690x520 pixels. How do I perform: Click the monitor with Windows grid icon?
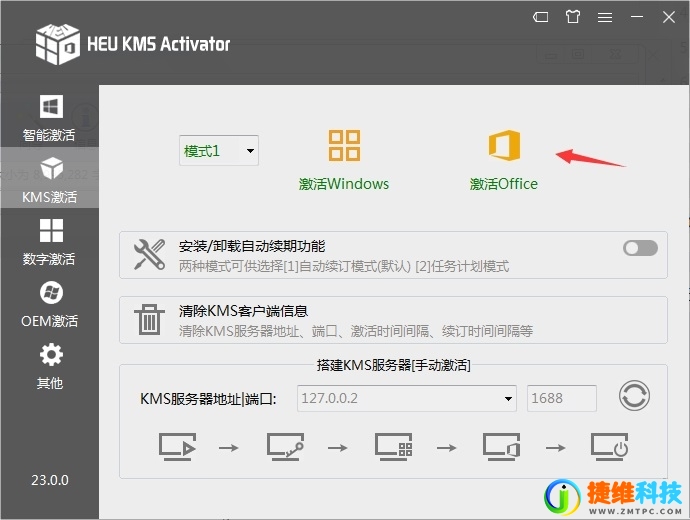(393, 447)
